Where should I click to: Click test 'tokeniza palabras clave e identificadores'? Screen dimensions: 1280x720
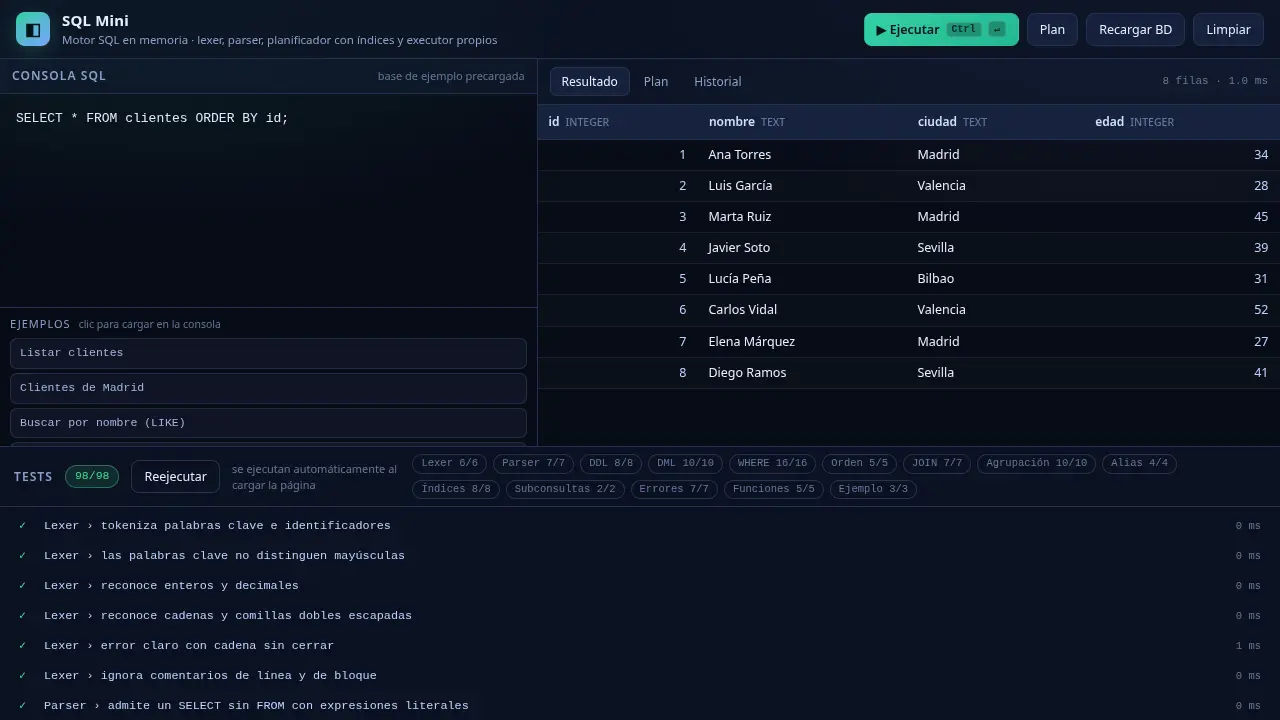(x=640, y=526)
